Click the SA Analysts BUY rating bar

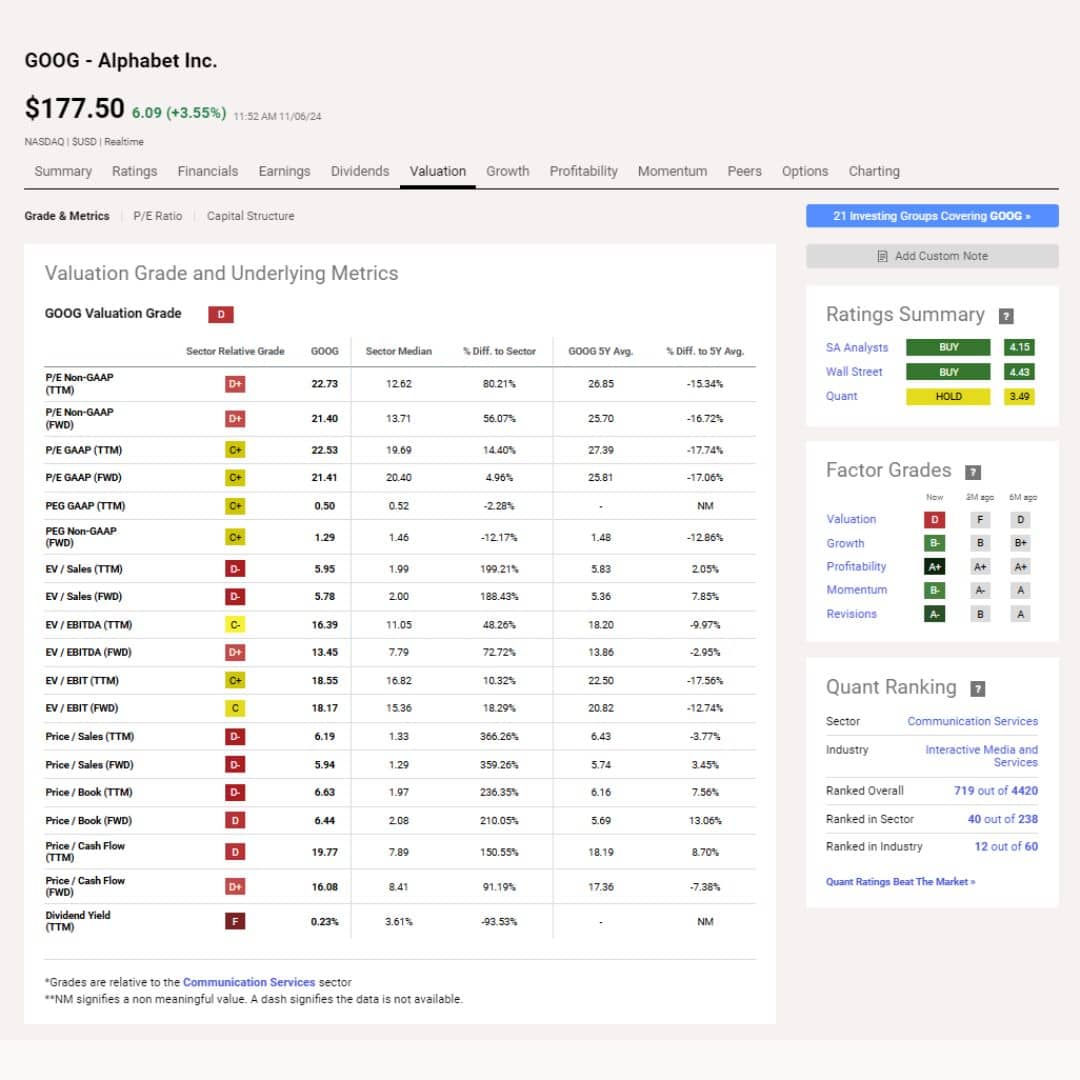pos(948,347)
